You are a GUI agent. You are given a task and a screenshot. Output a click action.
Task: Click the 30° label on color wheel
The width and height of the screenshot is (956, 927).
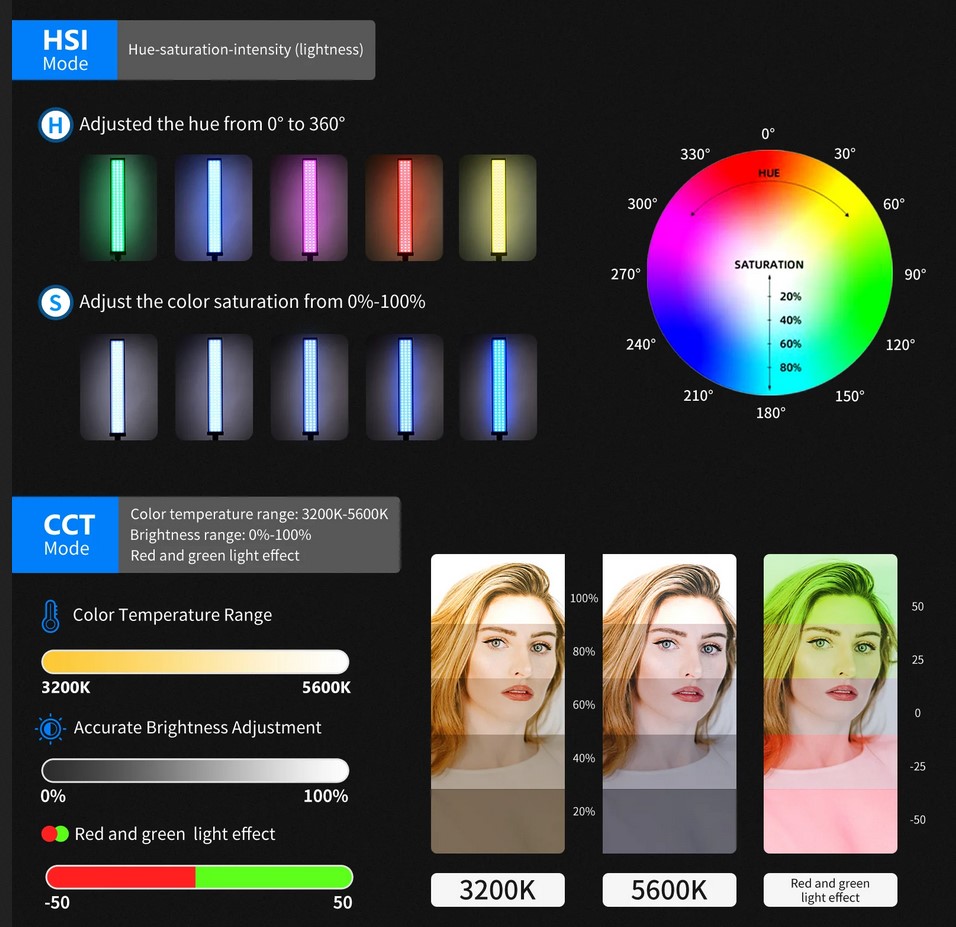pyautogui.click(x=844, y=154)
